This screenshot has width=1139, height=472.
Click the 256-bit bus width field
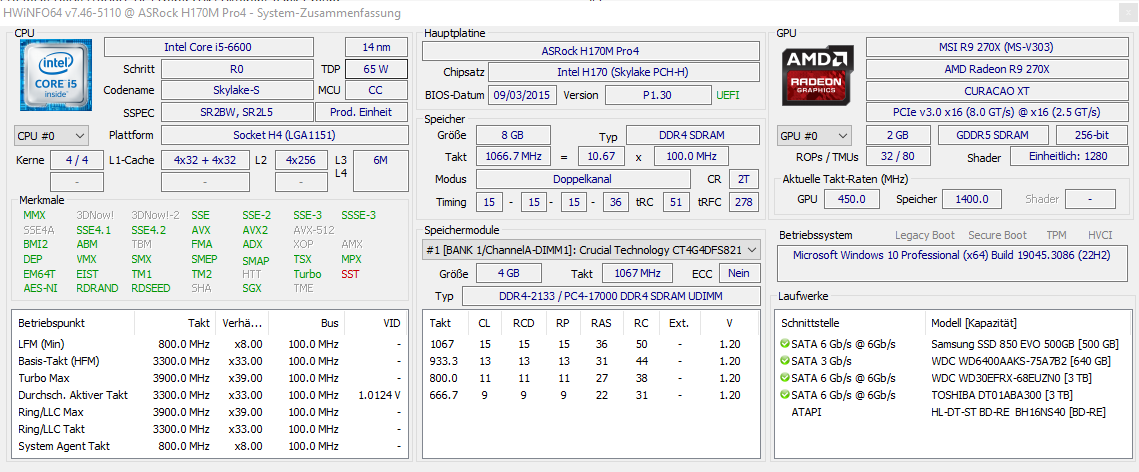pos(1092,136)
